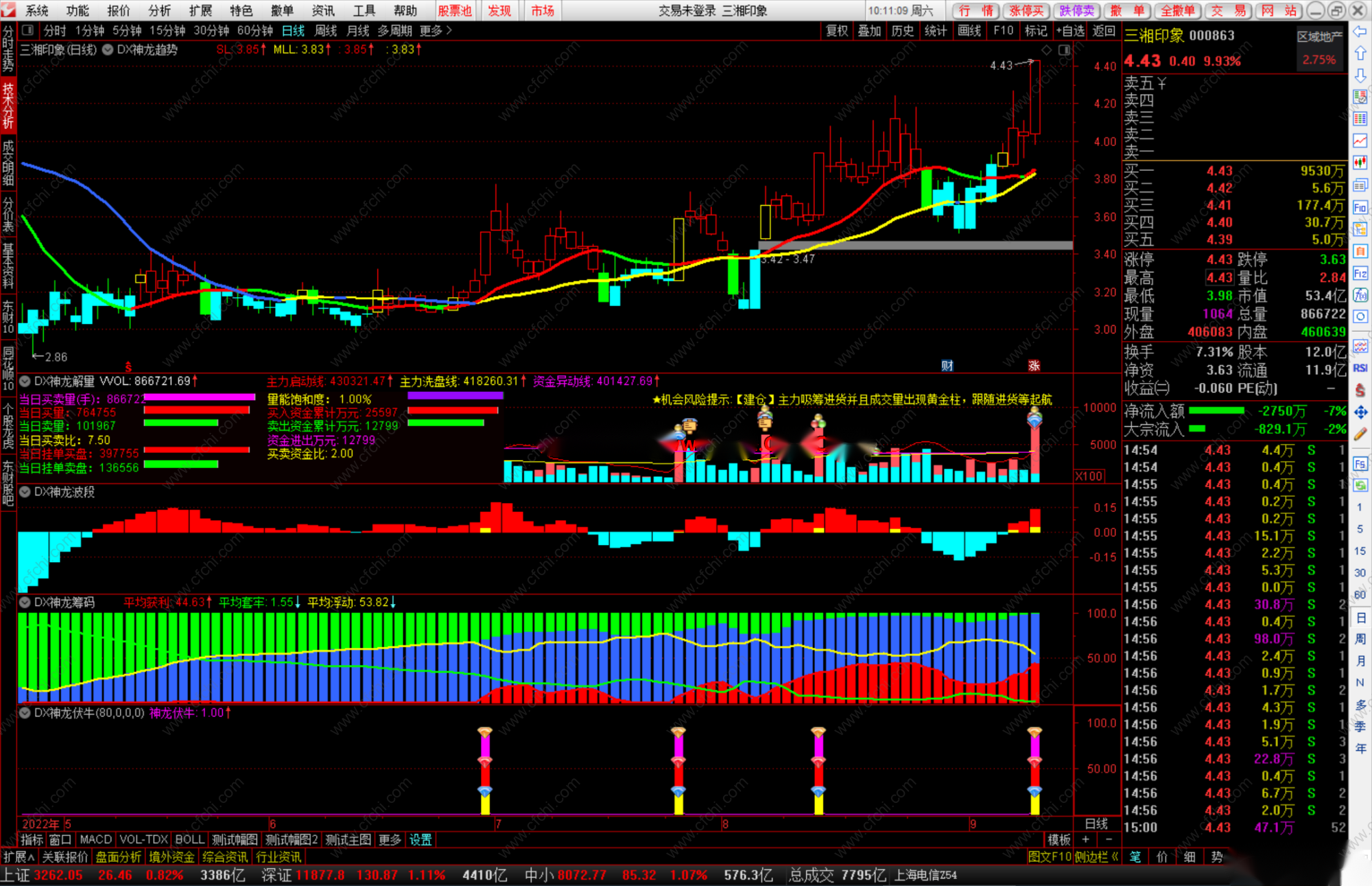Switch to the 周线 period tab
1372x886 pixels.
(325, 31)
